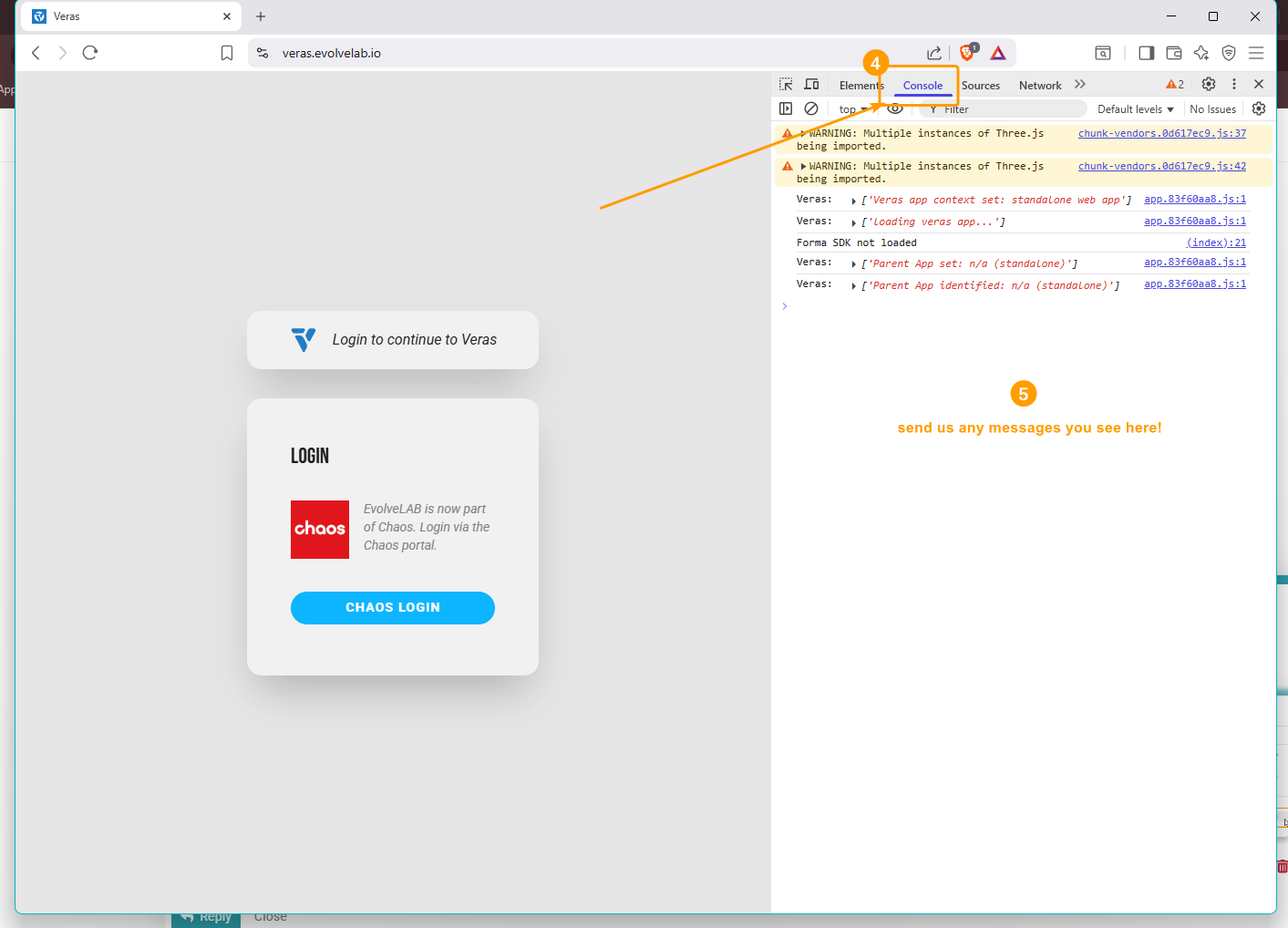The image size is (1288, 928).
Task: Expand 'Veras app context set' array
Action: pyautogui.click(x=854, y=201)
